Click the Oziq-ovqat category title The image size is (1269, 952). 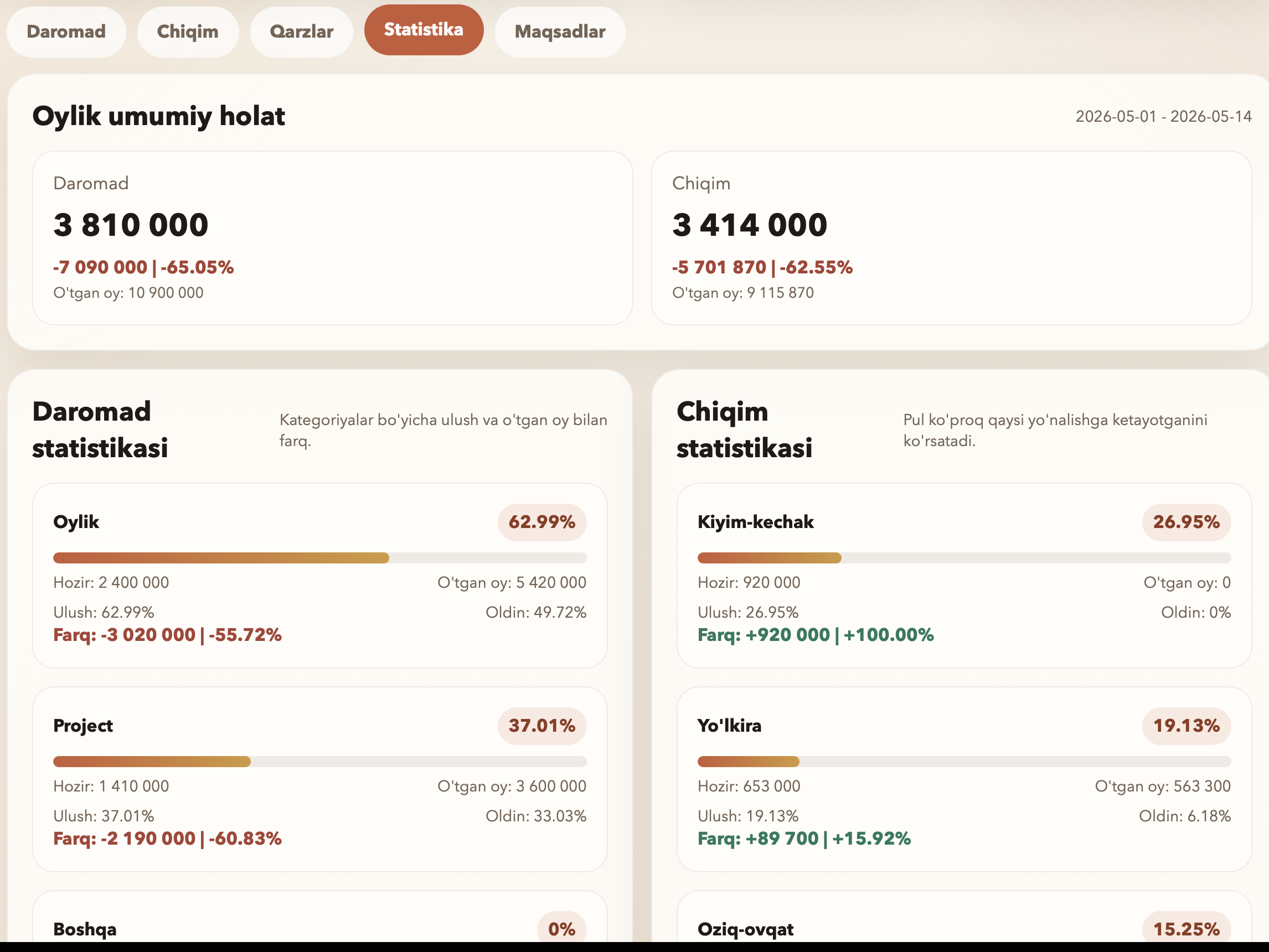pyautogui.click(x=745, y=929)
